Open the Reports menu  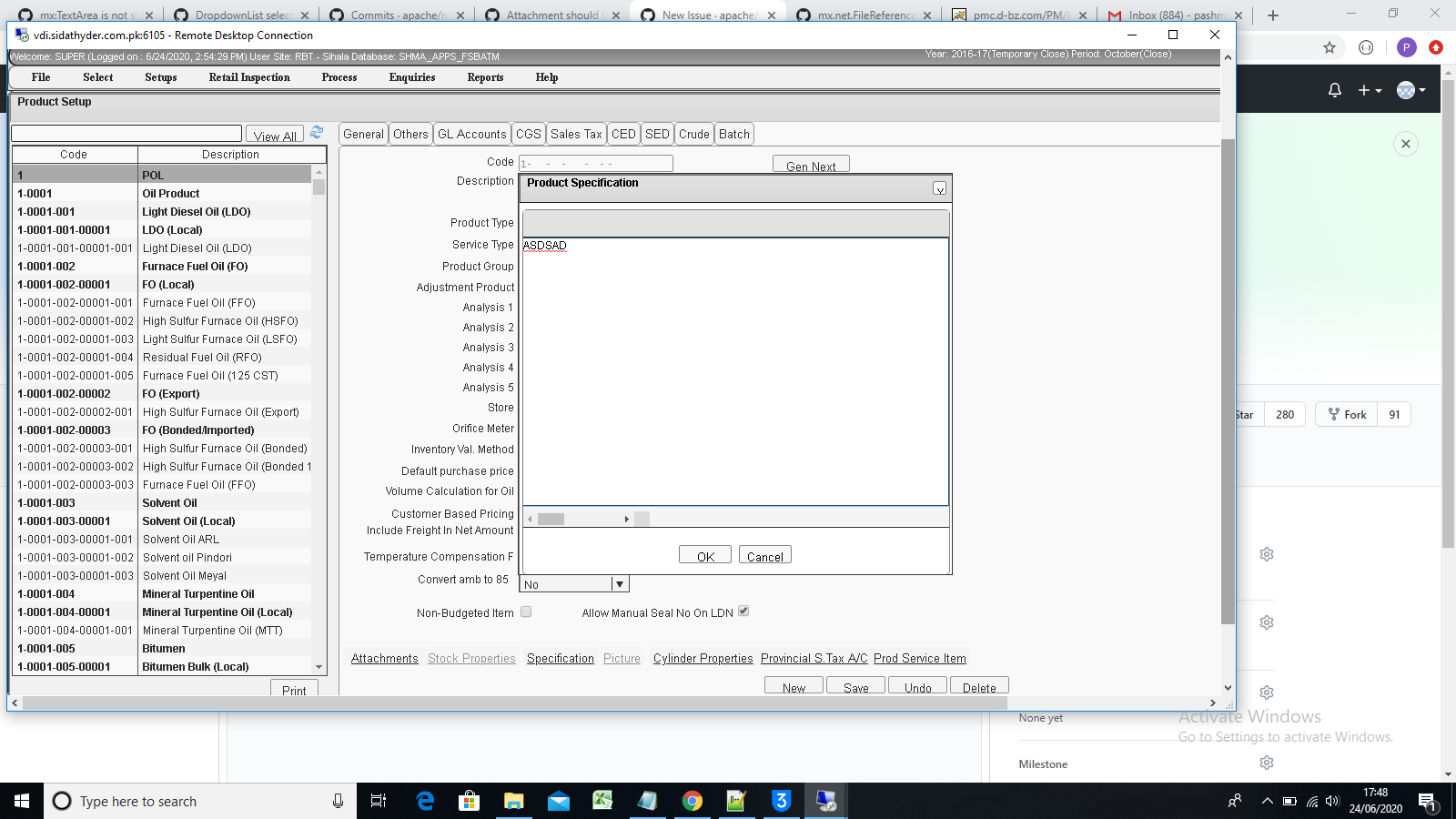coord(485,77)
